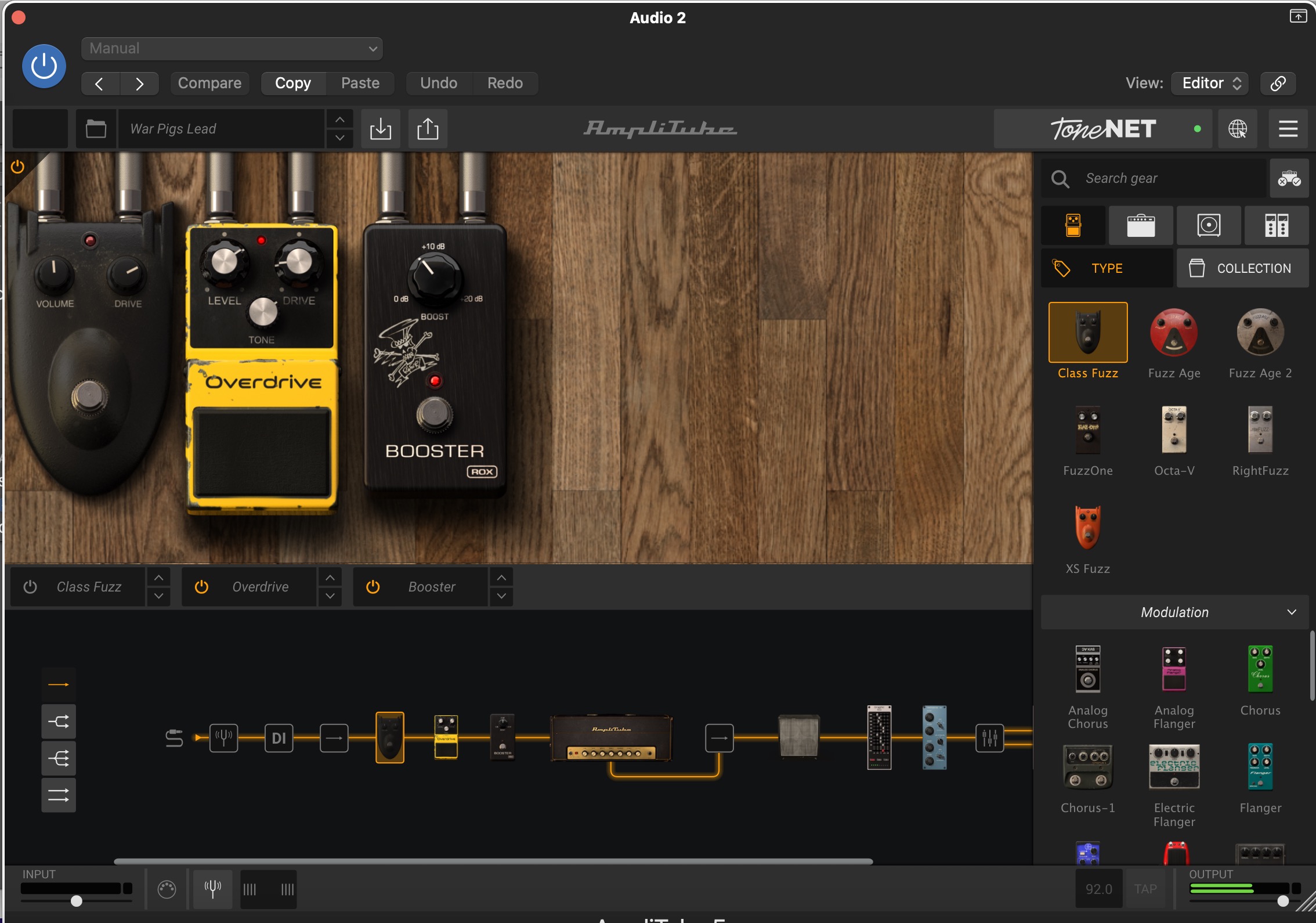
Task: Click down chevron beside Overdrive slot
Action: coord(330,596)
